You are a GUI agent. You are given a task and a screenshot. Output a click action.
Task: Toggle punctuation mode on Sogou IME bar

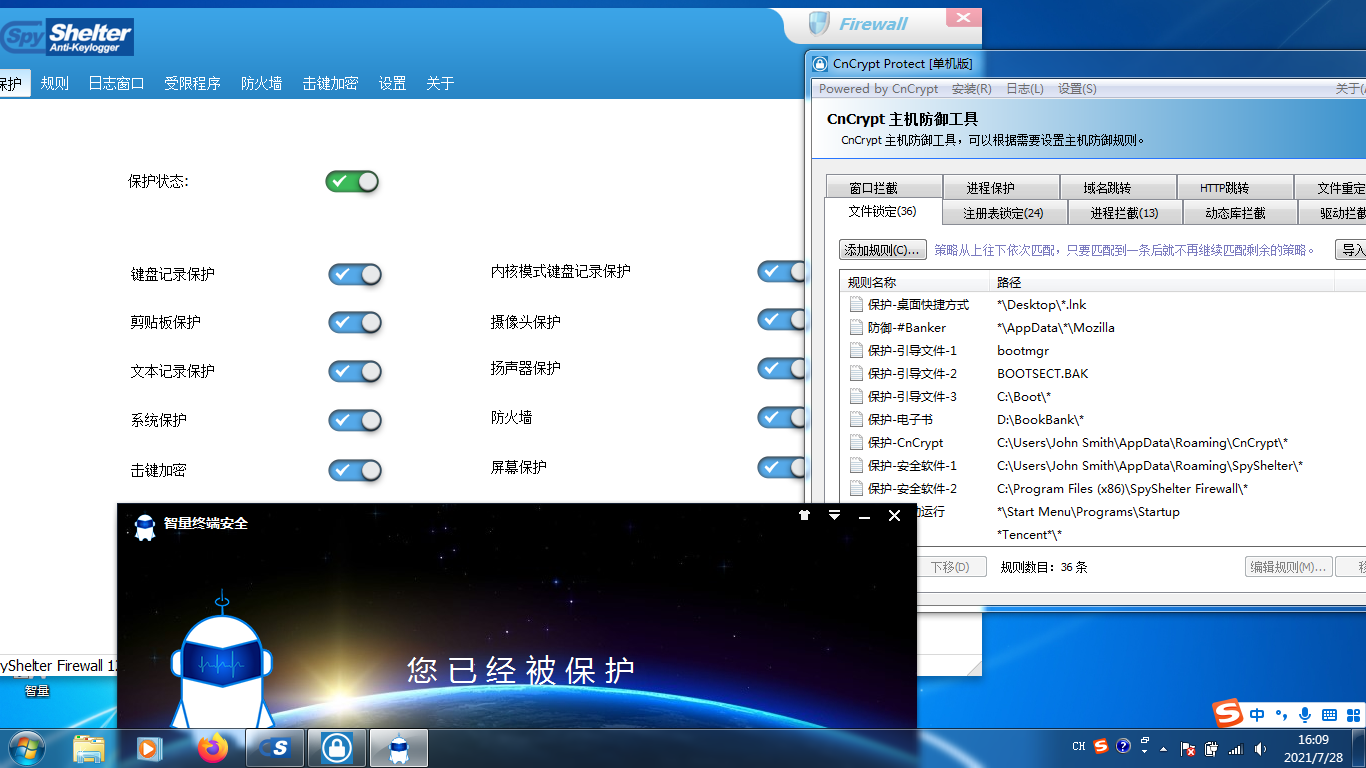[x=1281, y=715]
